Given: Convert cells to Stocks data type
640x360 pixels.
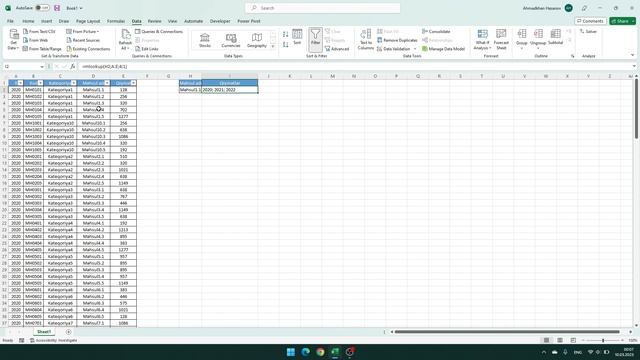Looking at the screenshot, I should [205, 40].
